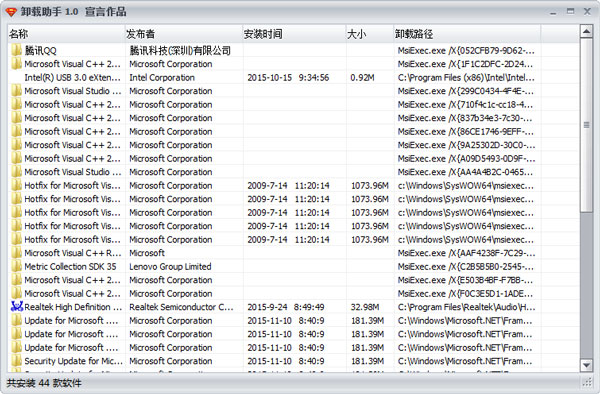Click install time 2015-9-24 8:49:49
This screenshot has height=394, width=600.
286,307
